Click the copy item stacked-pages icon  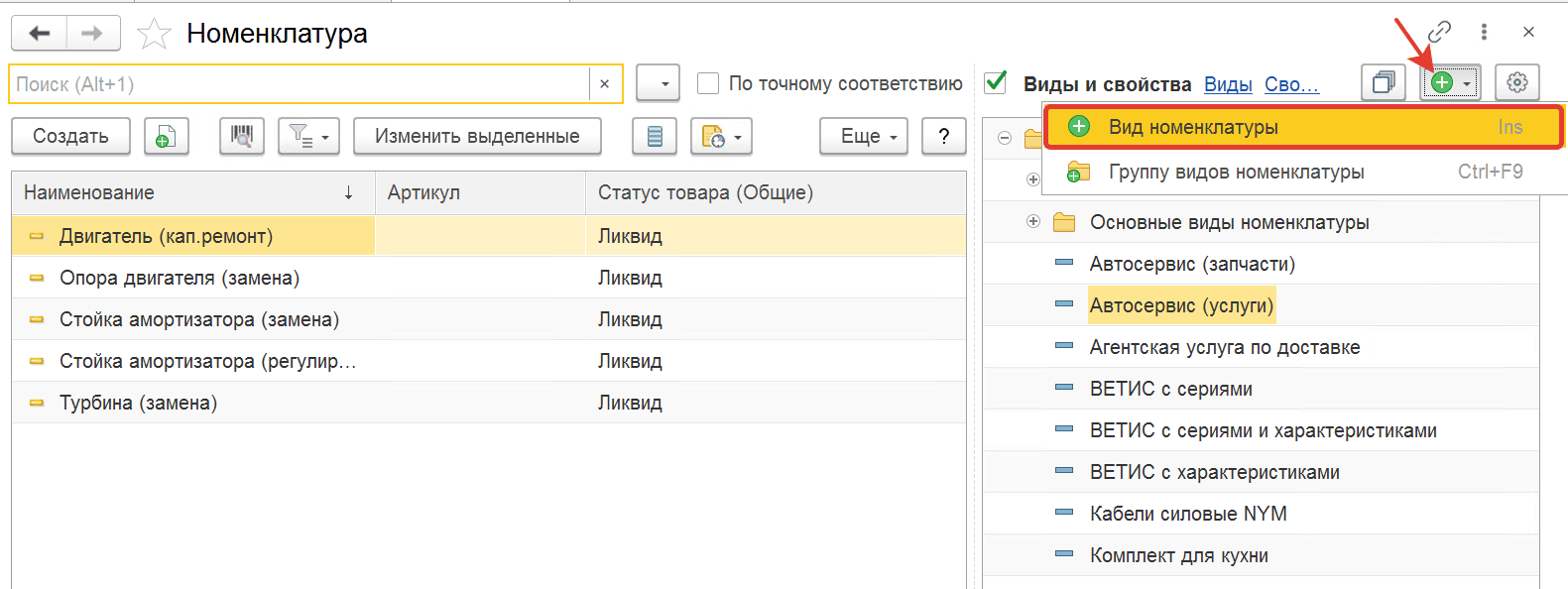pyautogui.click(x=1384, y=82)
